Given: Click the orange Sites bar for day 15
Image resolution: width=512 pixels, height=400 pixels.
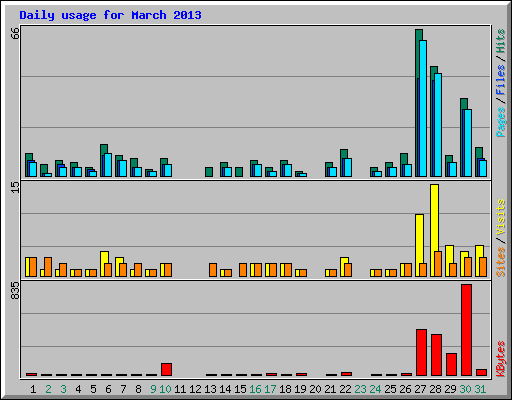Looking at the screenshot, I should point(243,270).
